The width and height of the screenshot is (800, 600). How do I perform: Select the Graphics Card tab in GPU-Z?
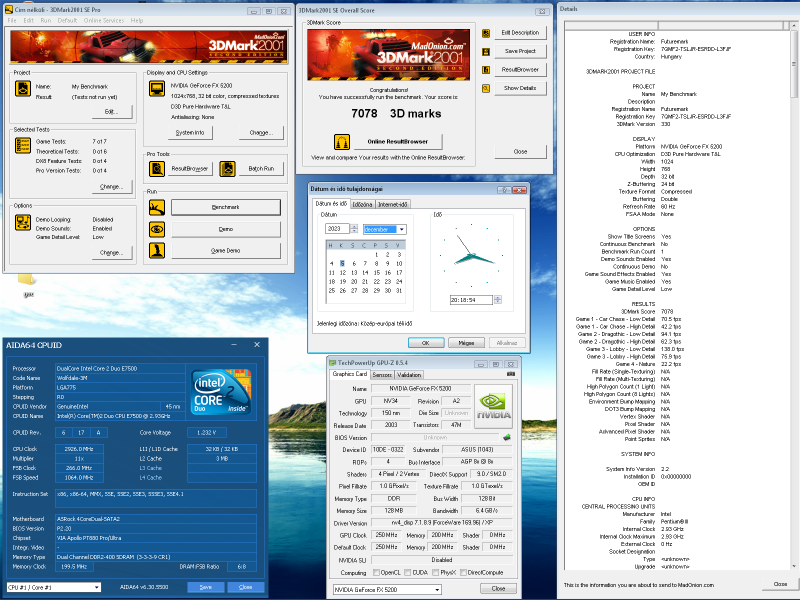(x=349, y=374)
